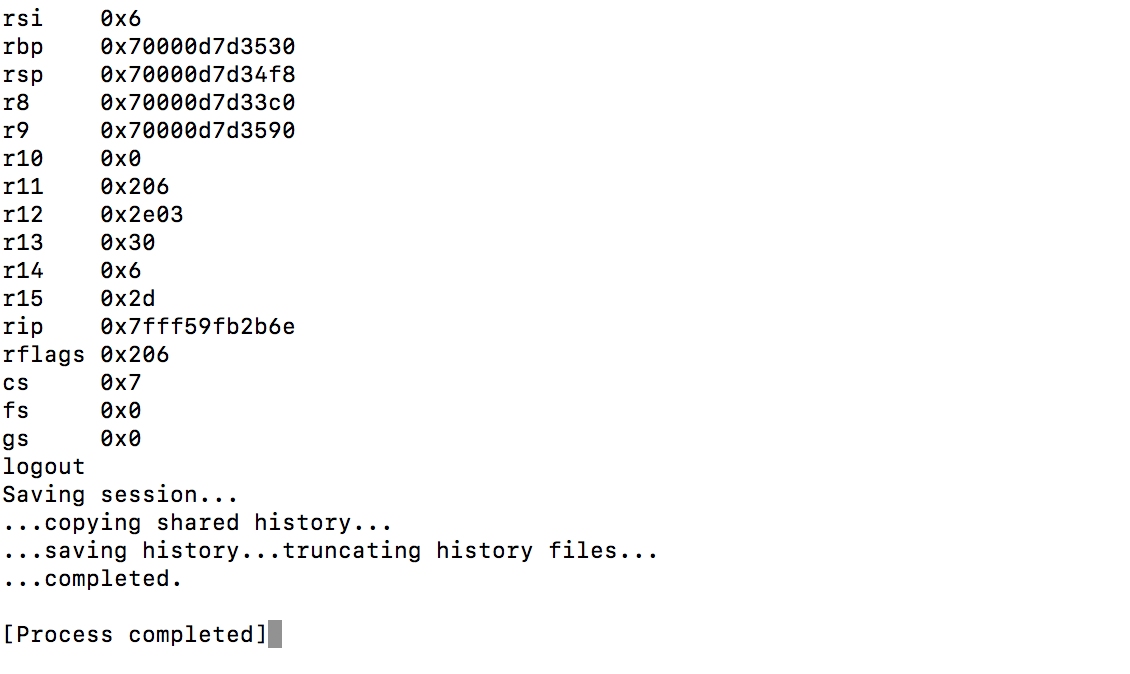Image resolution: width=1130 pixels, height=674 pixels.
Task: Click the cs value 0x7
Action: point(120,383)
